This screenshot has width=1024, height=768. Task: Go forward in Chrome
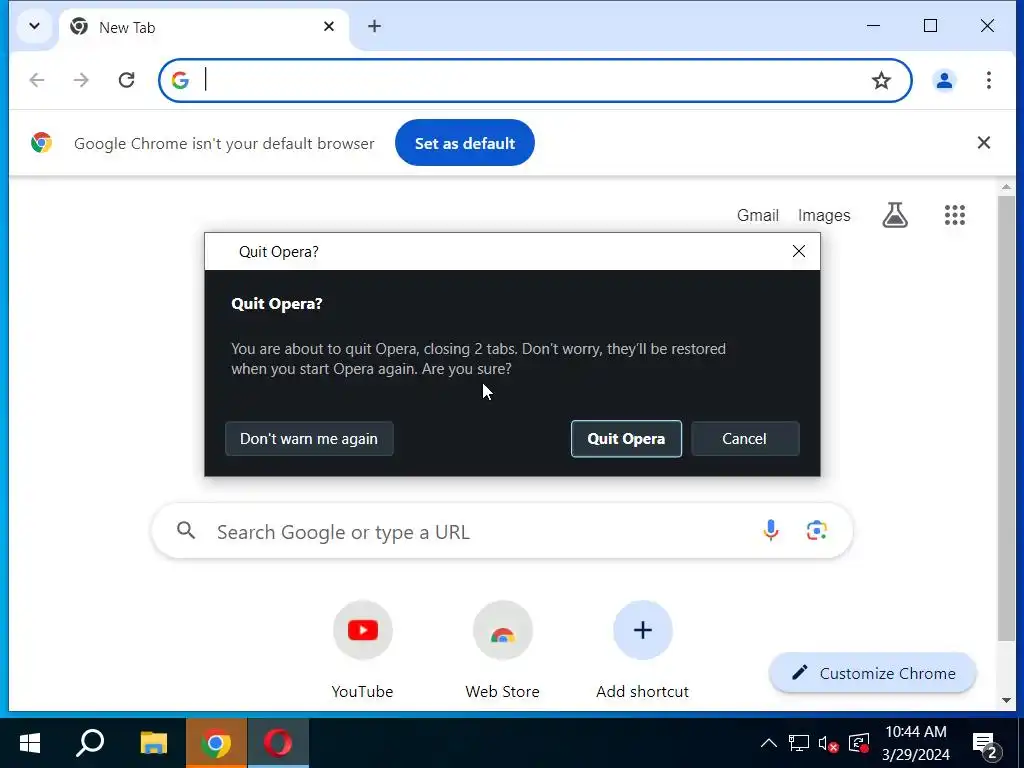pyautogui.click(x=82, y=80)
